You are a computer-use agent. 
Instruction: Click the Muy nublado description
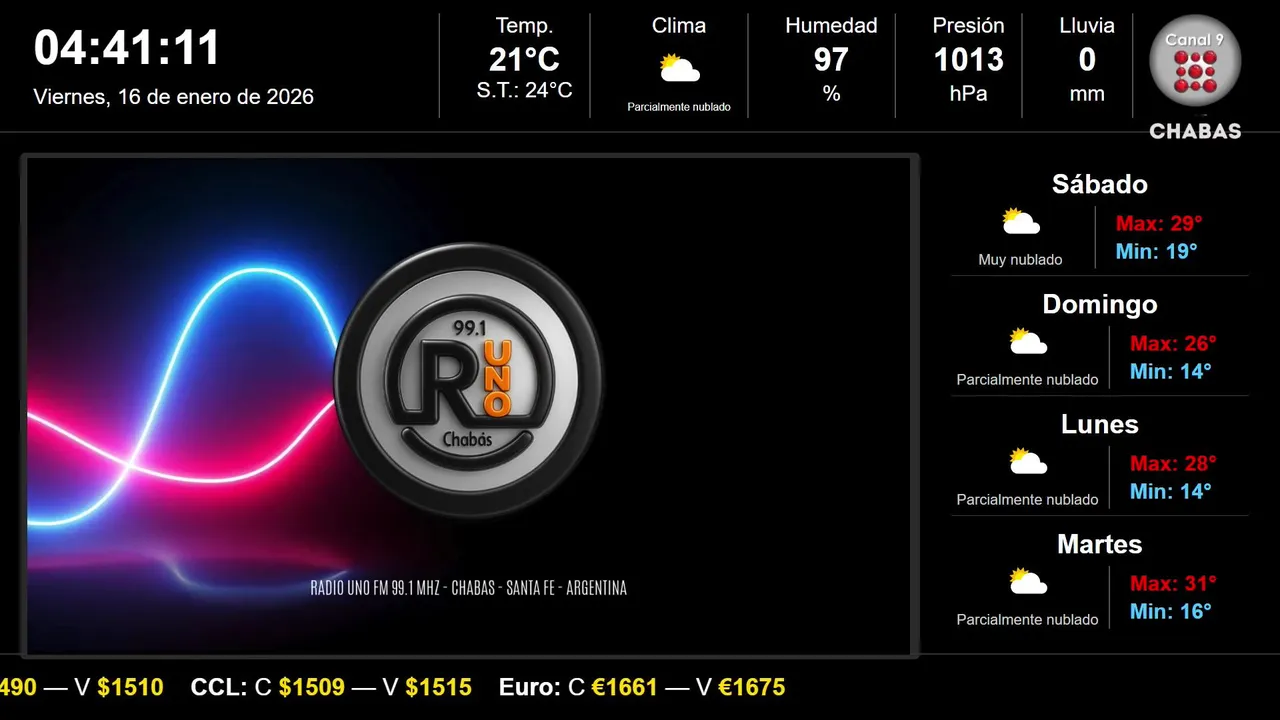pyautogui.click(x=1020, y=260)
